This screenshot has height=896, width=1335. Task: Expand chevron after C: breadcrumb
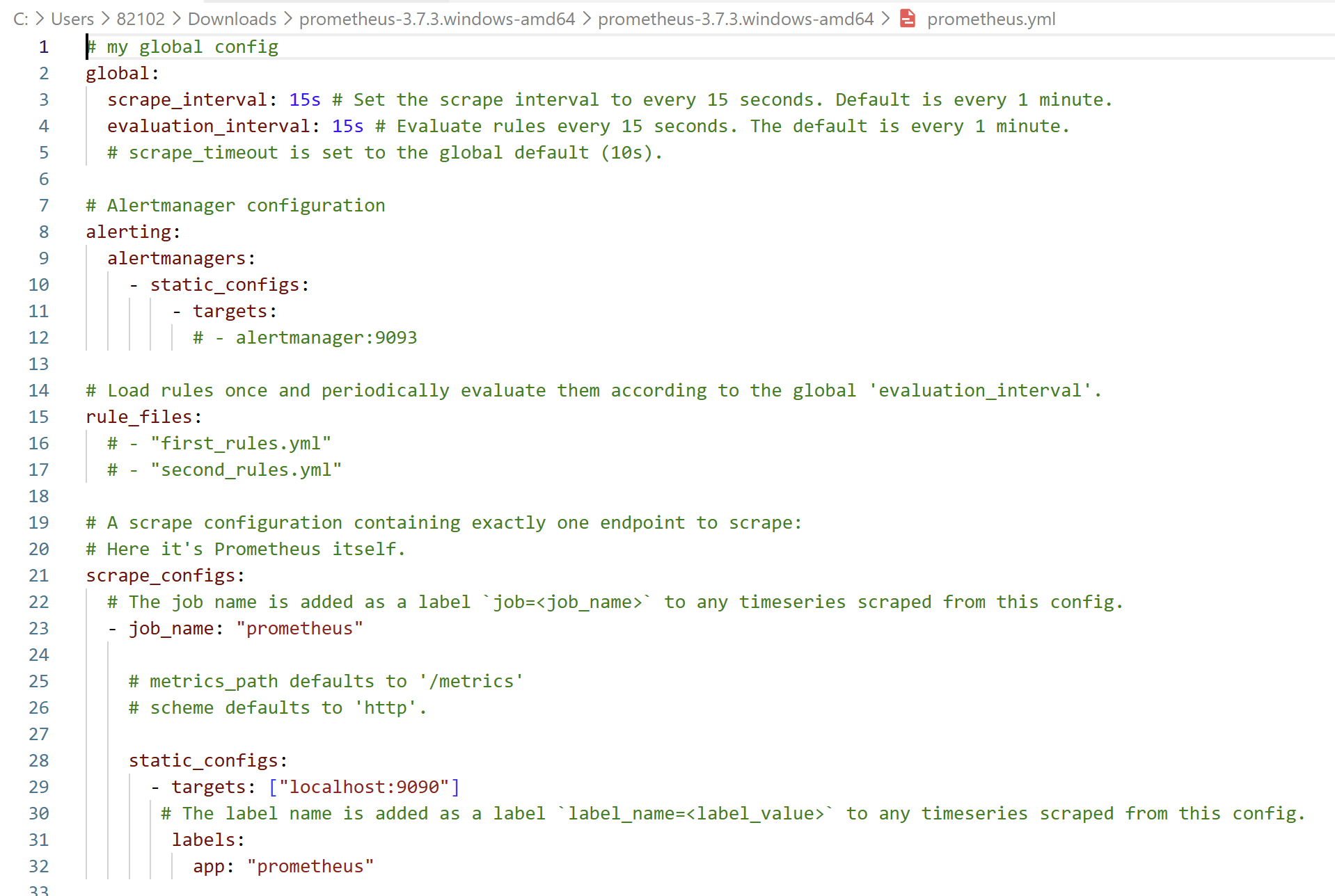click(x=40, y=19)
